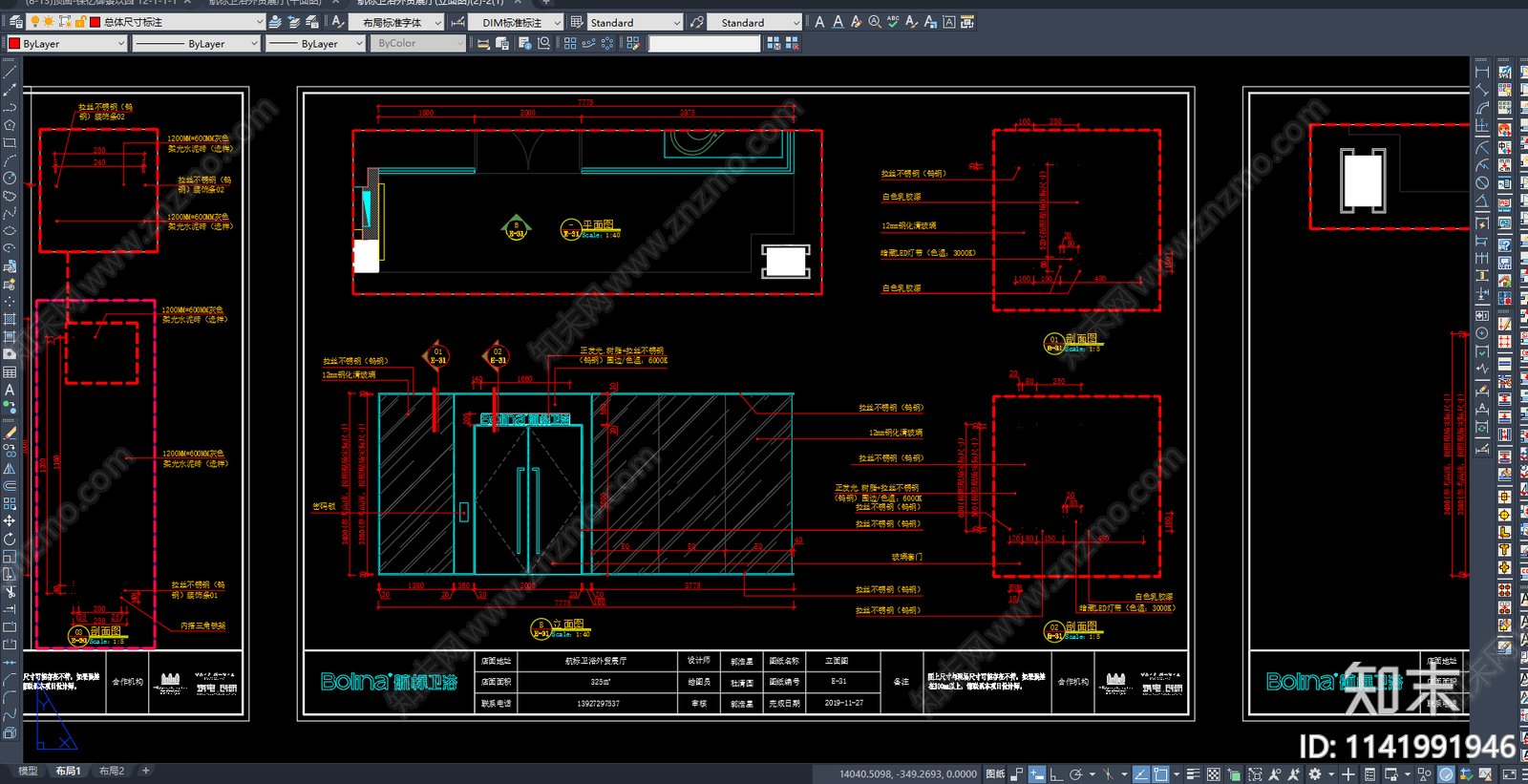Click the red layer color swatch

(x=95, y=21)
